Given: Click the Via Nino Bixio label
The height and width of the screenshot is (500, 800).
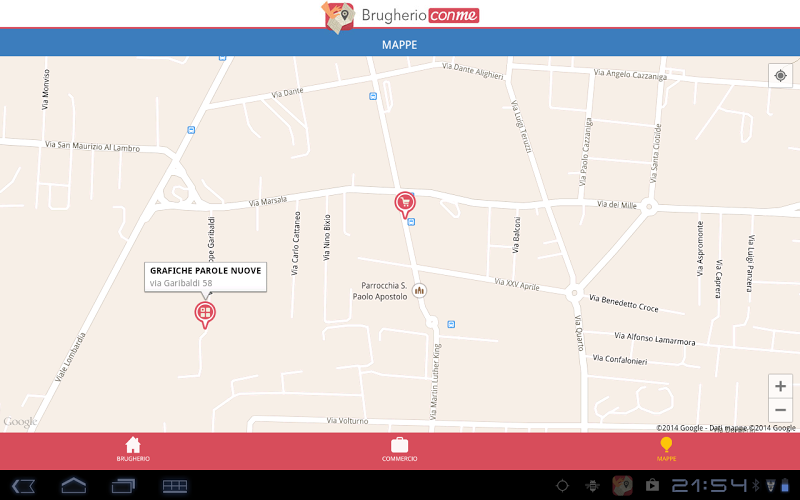Looking at the screenshot, I should click(x=327, y=238).
